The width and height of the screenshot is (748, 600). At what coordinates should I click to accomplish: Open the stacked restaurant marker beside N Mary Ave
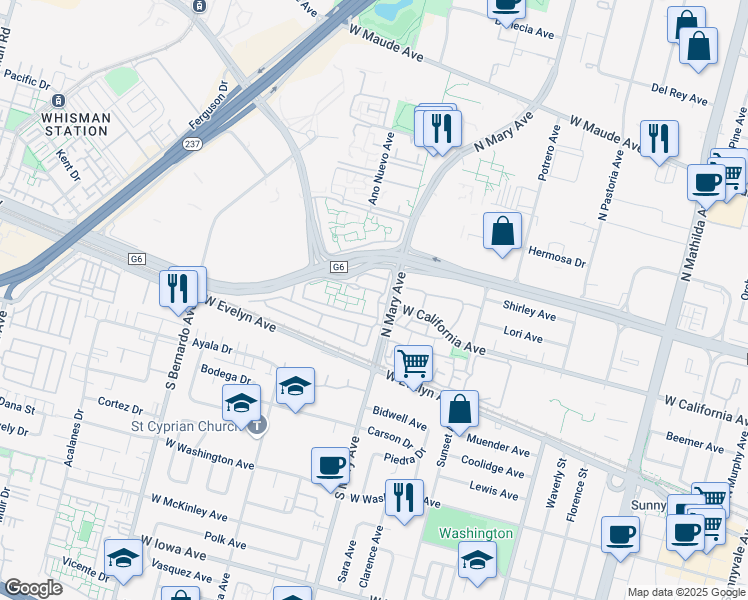tap(442, 129)
